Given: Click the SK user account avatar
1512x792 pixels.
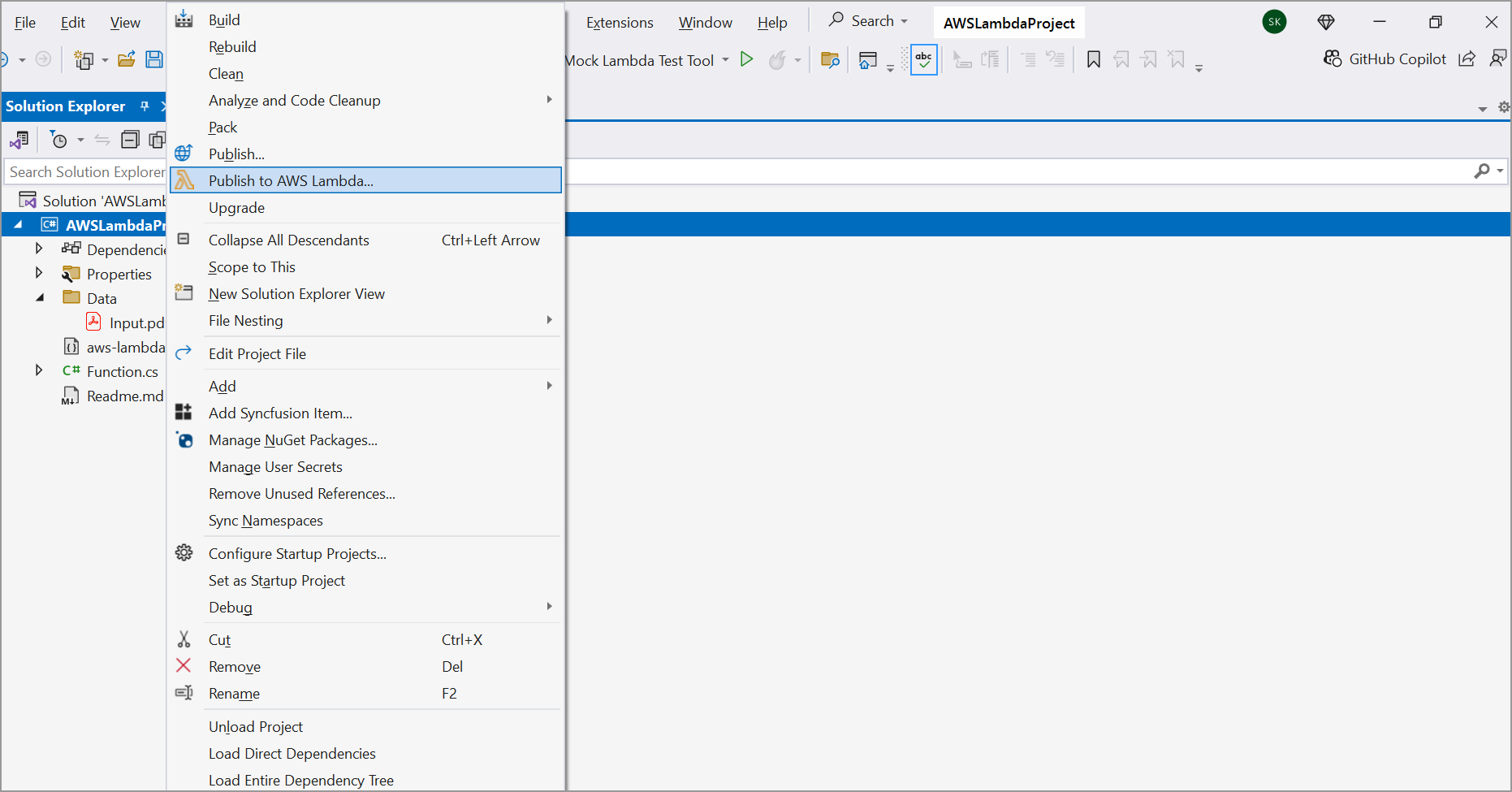Looking at the screenshot, I should (x=1274, y=22).
